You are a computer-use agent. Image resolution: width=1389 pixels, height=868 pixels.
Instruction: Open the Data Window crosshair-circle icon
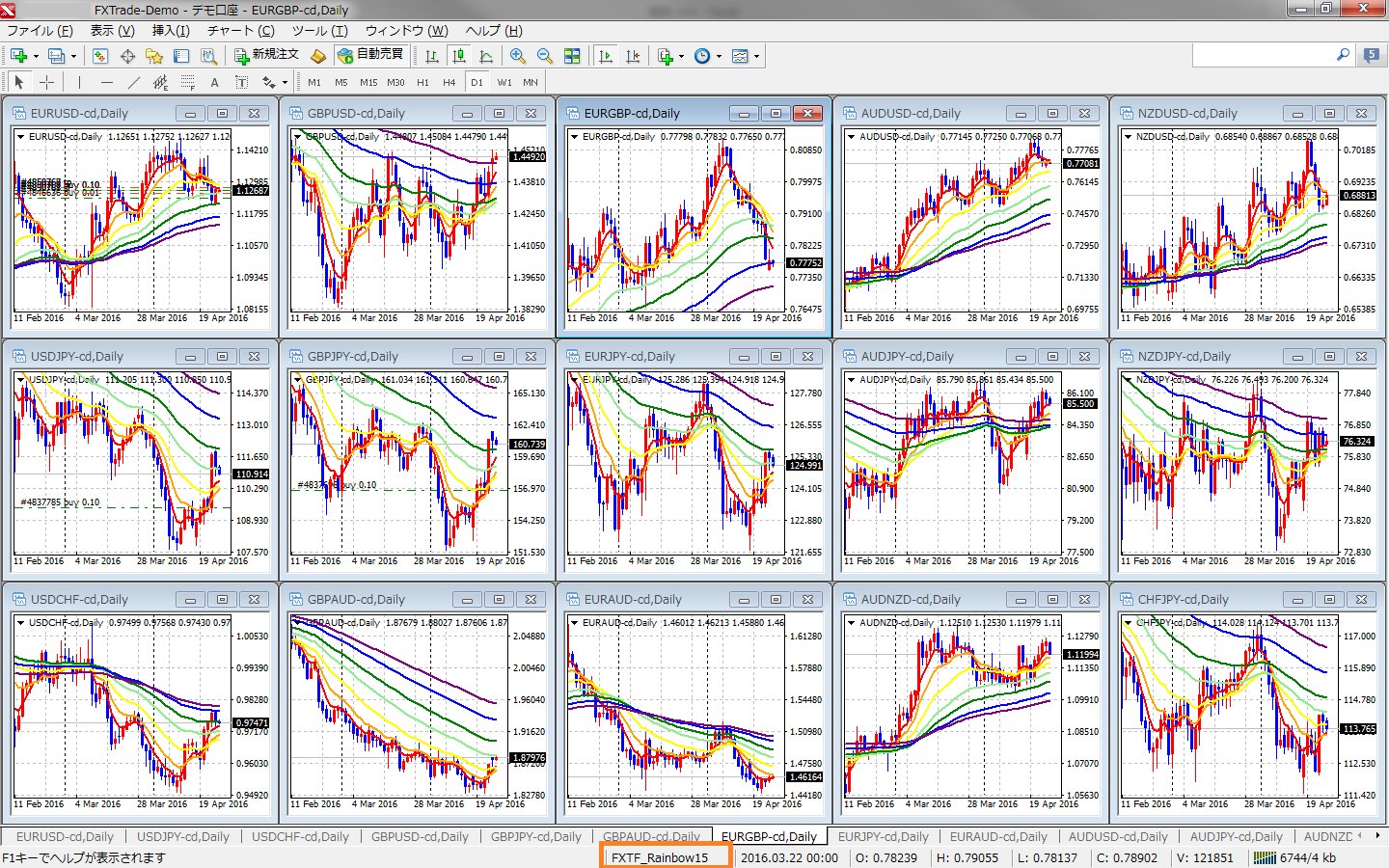coord(127,56)
